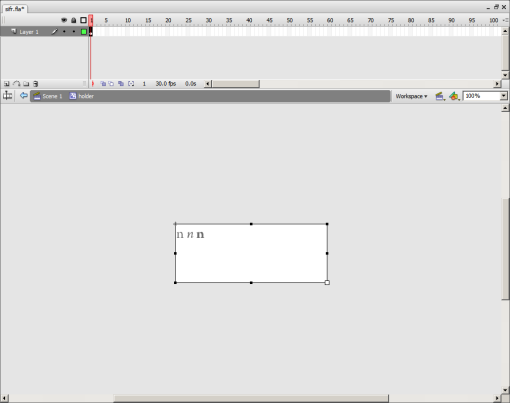Click Center Frame icon in timeline status bar

93,84
